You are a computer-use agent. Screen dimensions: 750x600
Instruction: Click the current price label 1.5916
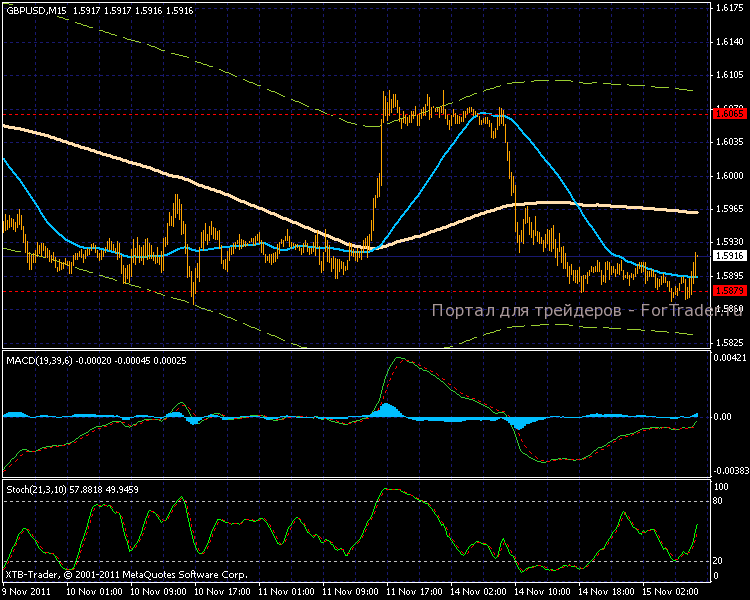pos(729,256)
